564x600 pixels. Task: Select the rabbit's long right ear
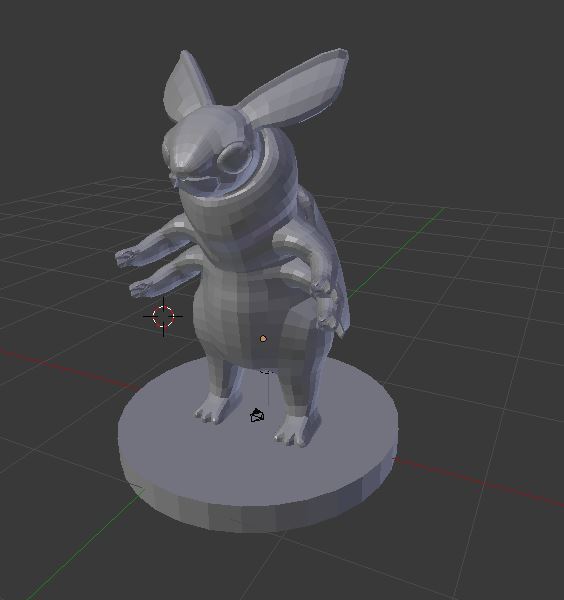pos(293,90)
